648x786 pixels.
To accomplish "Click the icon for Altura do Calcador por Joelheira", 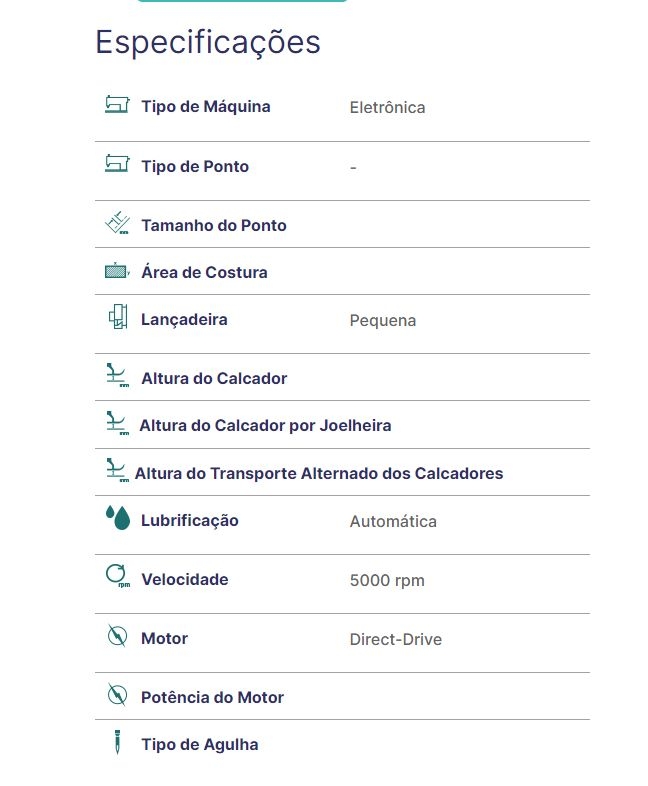I will point(117,424).
